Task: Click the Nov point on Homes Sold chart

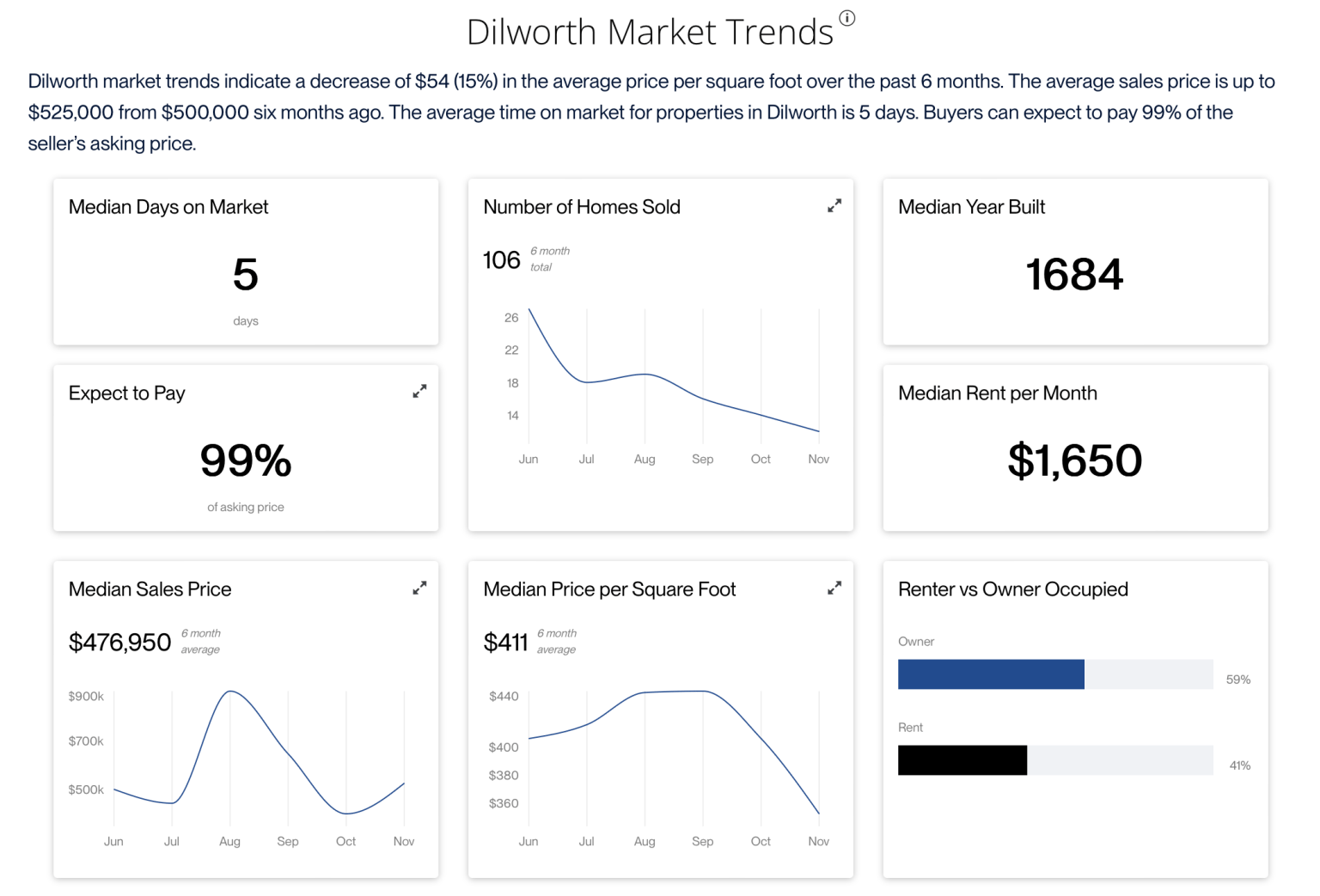Action: point(819,431)
